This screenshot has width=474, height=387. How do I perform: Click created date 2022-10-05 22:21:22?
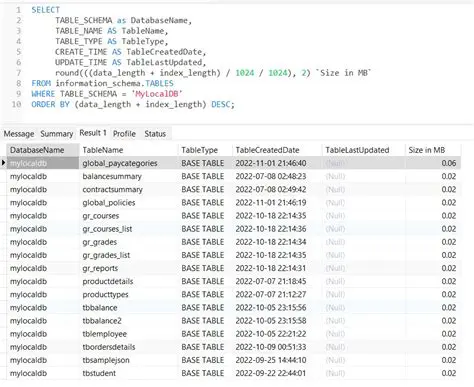click(271, 334)
